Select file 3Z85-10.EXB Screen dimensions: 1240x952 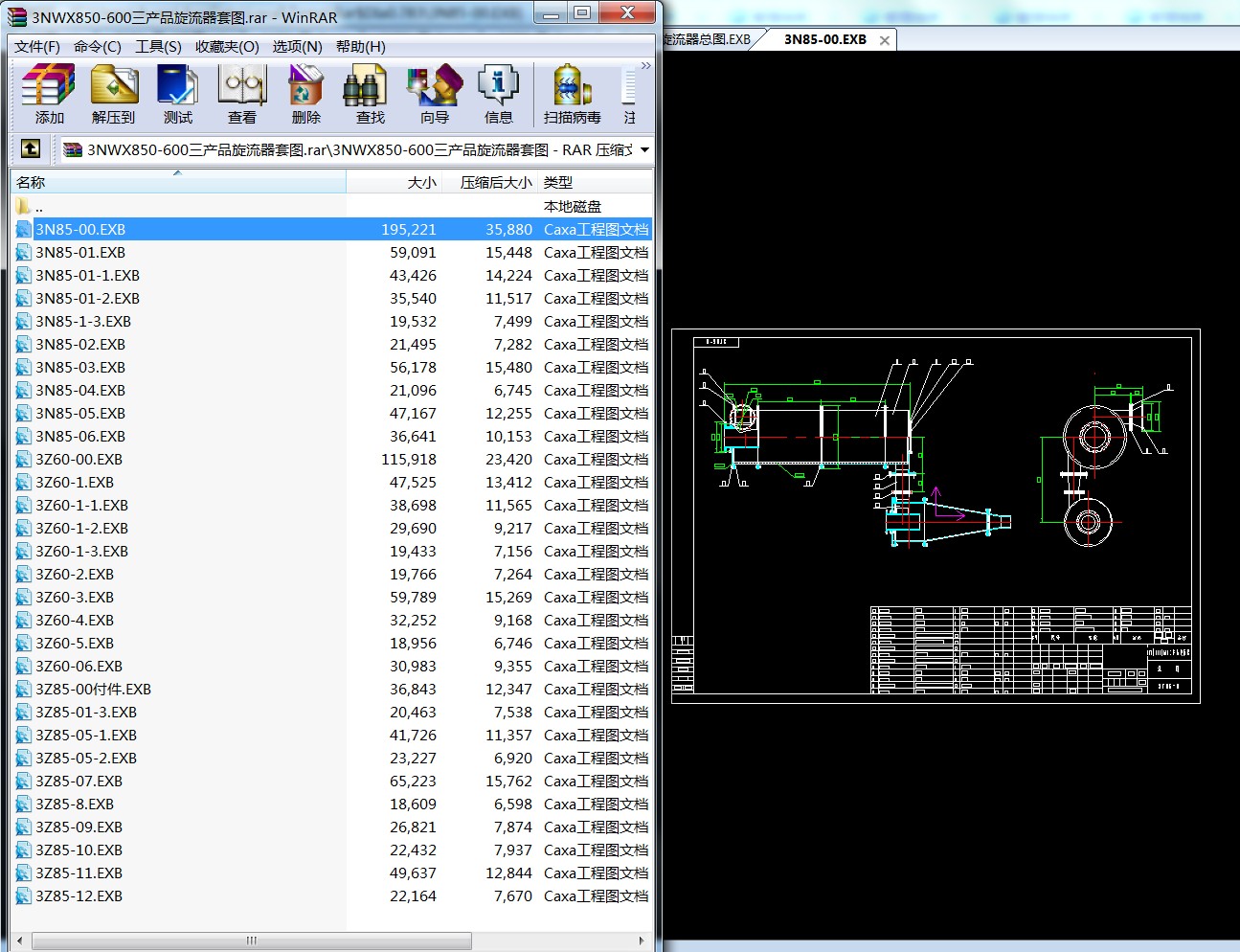(x=332, y=850)
